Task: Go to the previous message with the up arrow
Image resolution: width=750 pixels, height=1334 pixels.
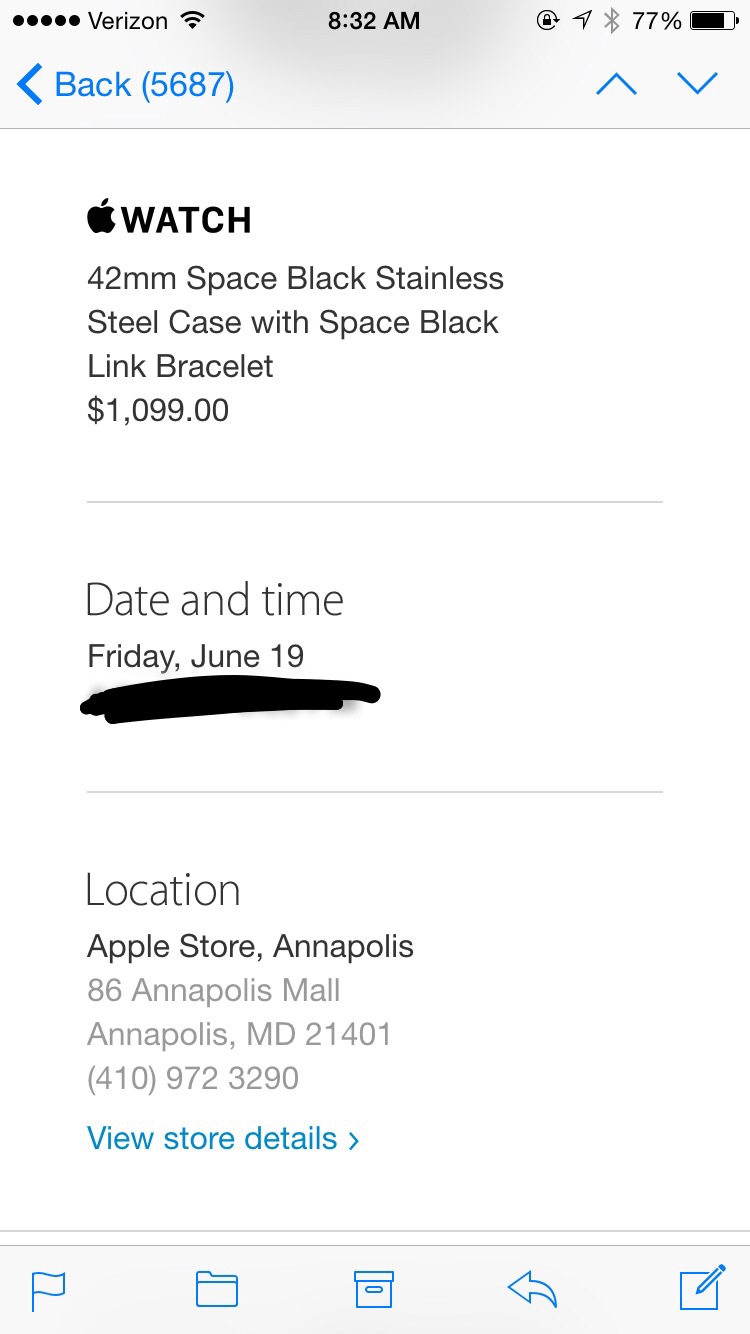Action: coord(616,85)
